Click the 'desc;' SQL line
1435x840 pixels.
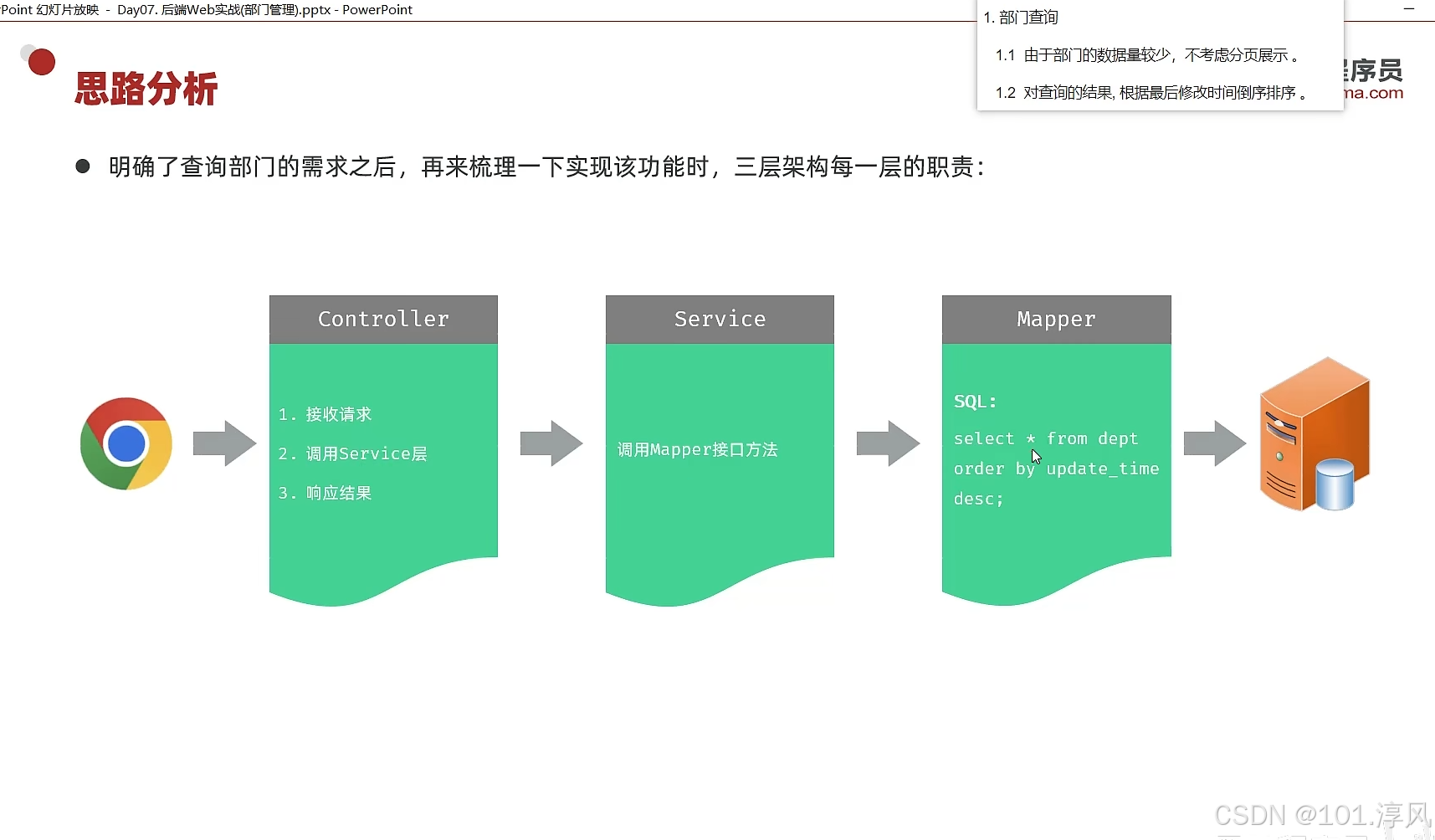click(x=978, y=499)
